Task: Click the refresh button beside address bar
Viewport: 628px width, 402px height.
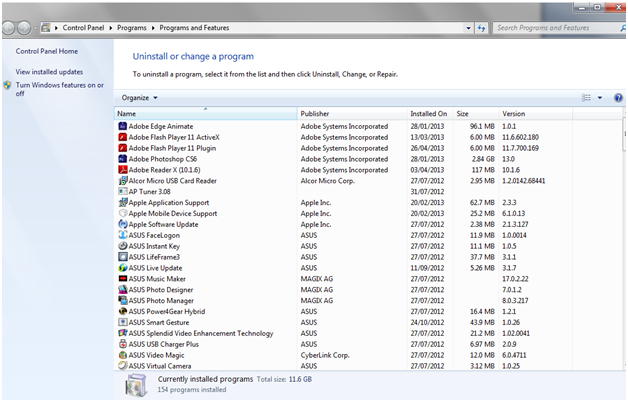Action: [481, 28]
